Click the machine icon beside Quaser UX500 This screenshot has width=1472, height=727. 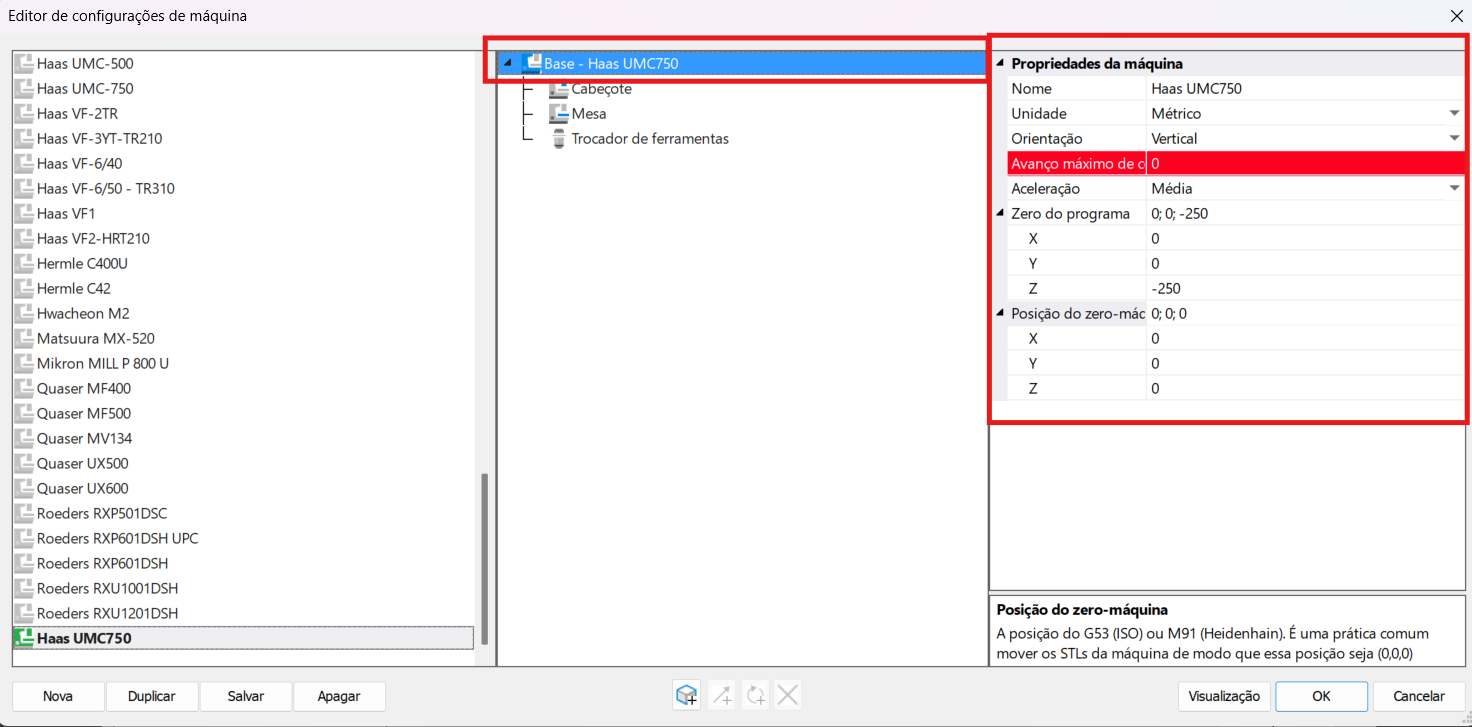[24, 463]
